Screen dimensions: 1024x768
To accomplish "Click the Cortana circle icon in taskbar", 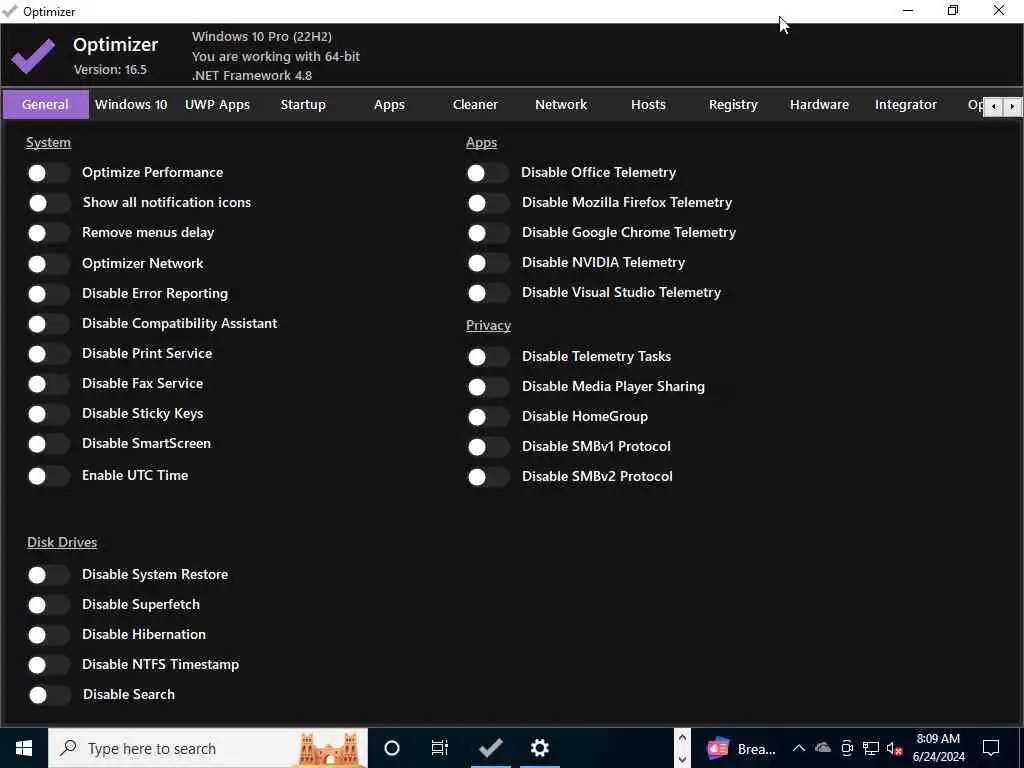I will [x=392, y=748].
